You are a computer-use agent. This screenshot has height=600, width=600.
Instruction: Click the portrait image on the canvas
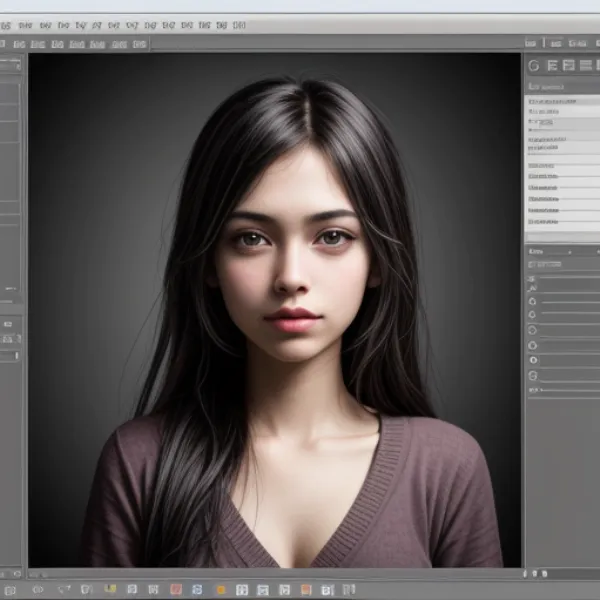click(x=275, y=310)
